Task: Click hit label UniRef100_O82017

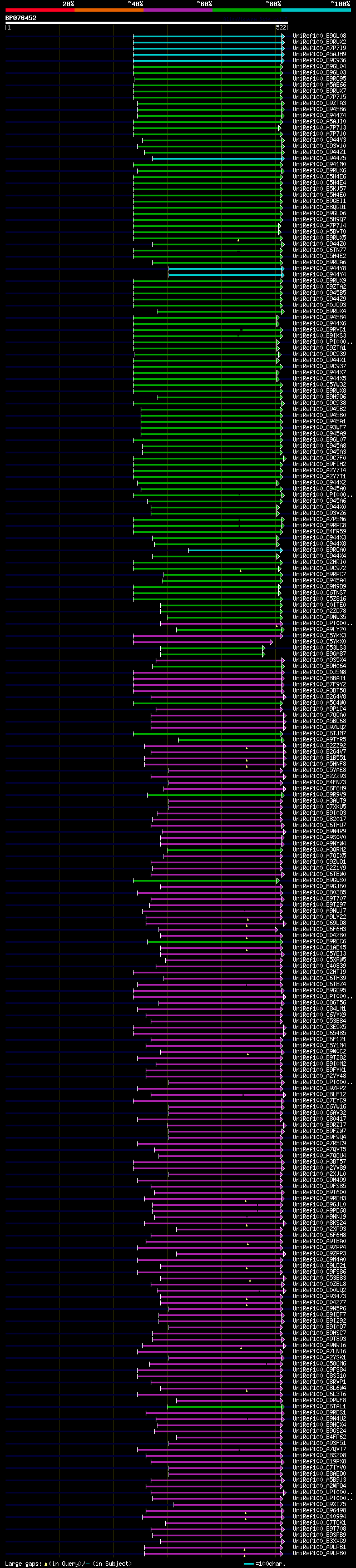Action: (x=319, y=819)
